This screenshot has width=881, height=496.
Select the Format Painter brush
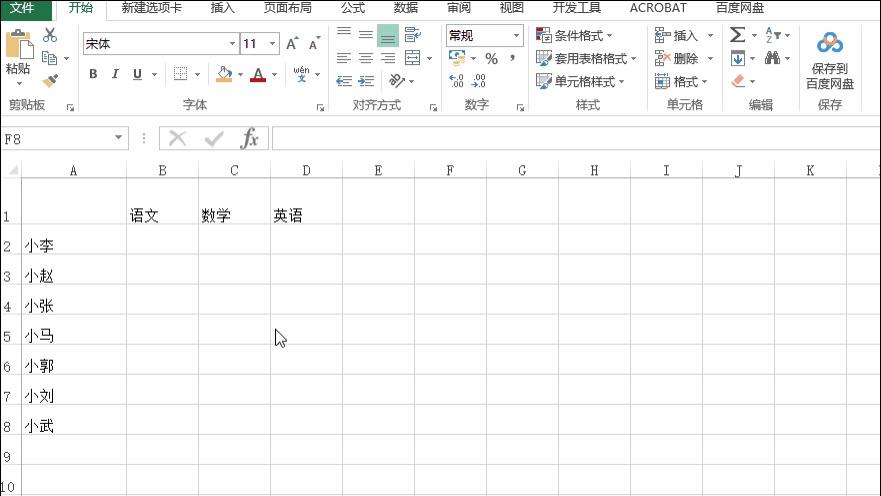pos(50,81)
